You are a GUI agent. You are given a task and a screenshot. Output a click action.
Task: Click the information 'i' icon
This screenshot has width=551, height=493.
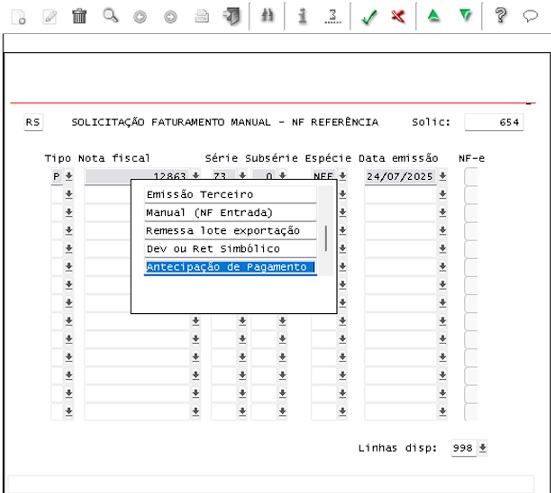tap(302, 16)
